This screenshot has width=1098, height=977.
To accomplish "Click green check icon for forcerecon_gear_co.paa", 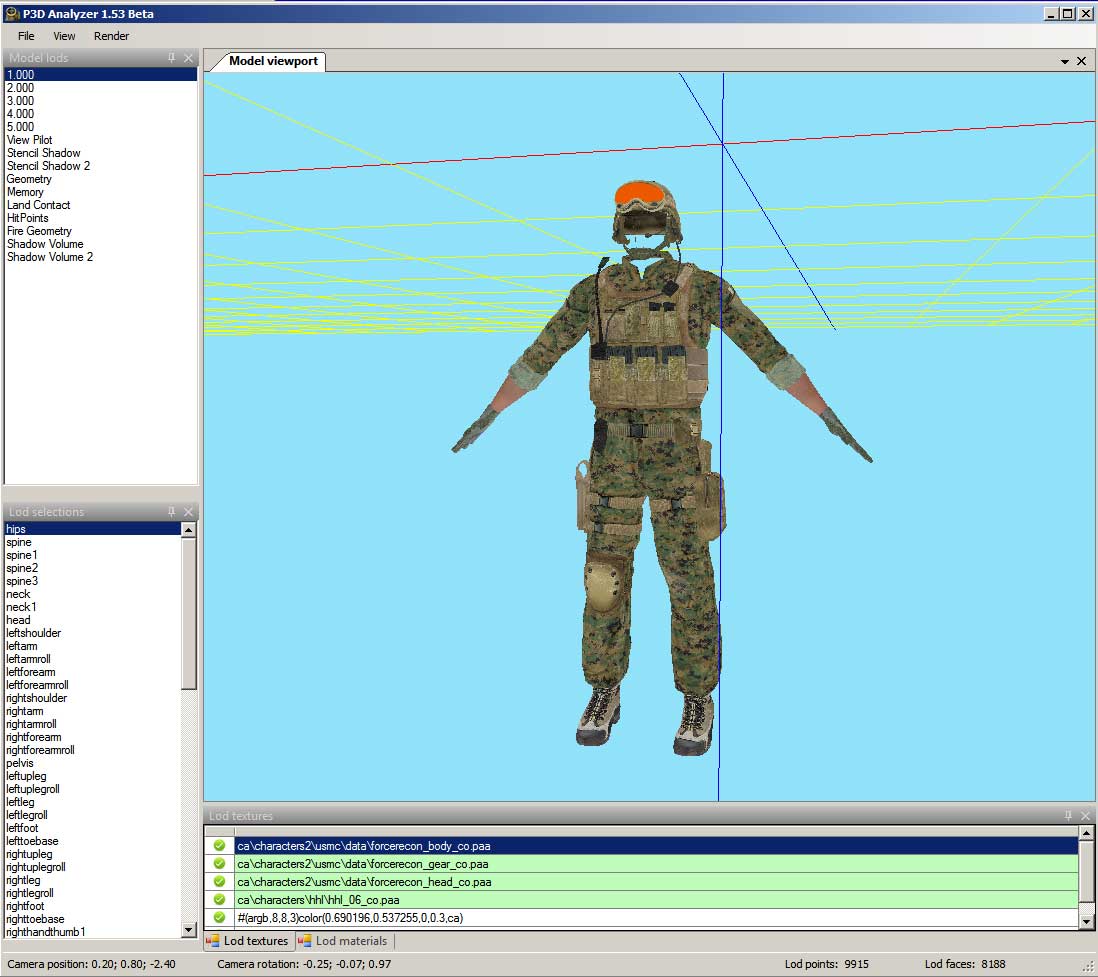I will (x=219, y=864).
